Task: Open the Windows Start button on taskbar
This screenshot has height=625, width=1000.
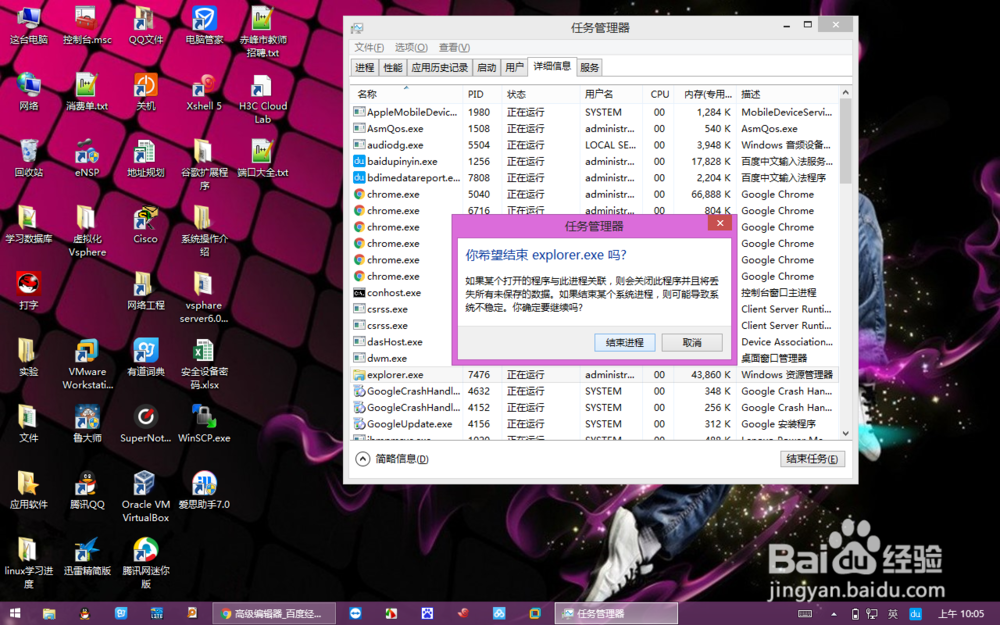Action: pos(15,614)
